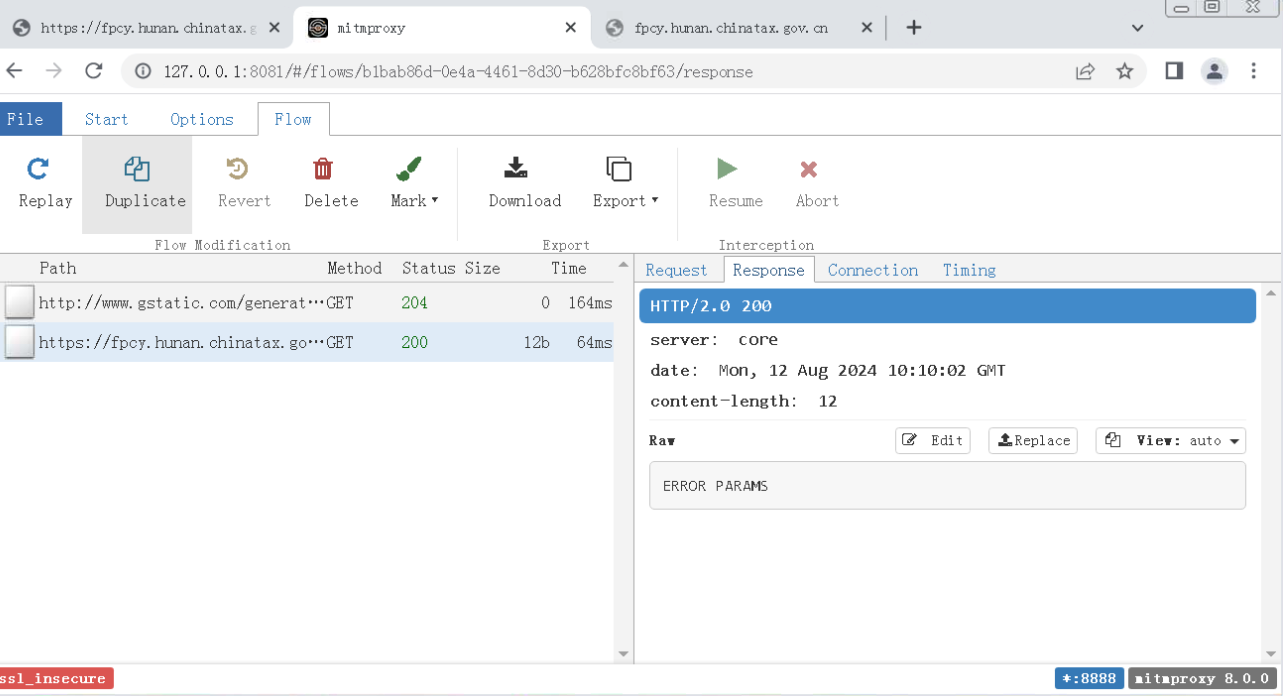Viewport: 1283px width, 696px height.
Task: Click the Download response icon
Action: [516, 169]
